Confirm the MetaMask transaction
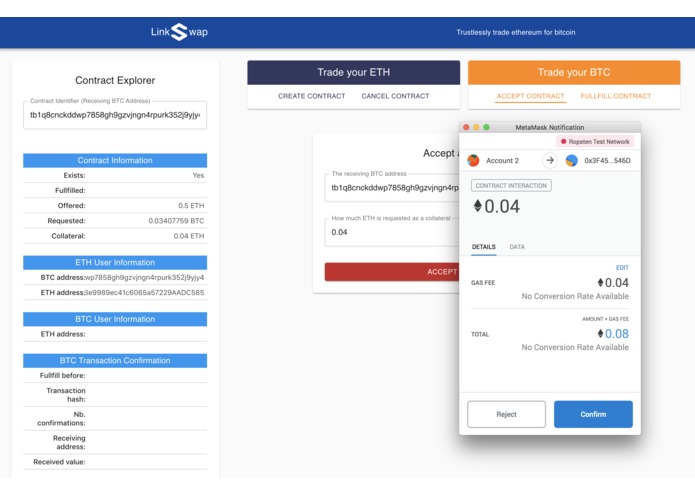Viewport: 695px width, 494px height. tap(593, 414)
